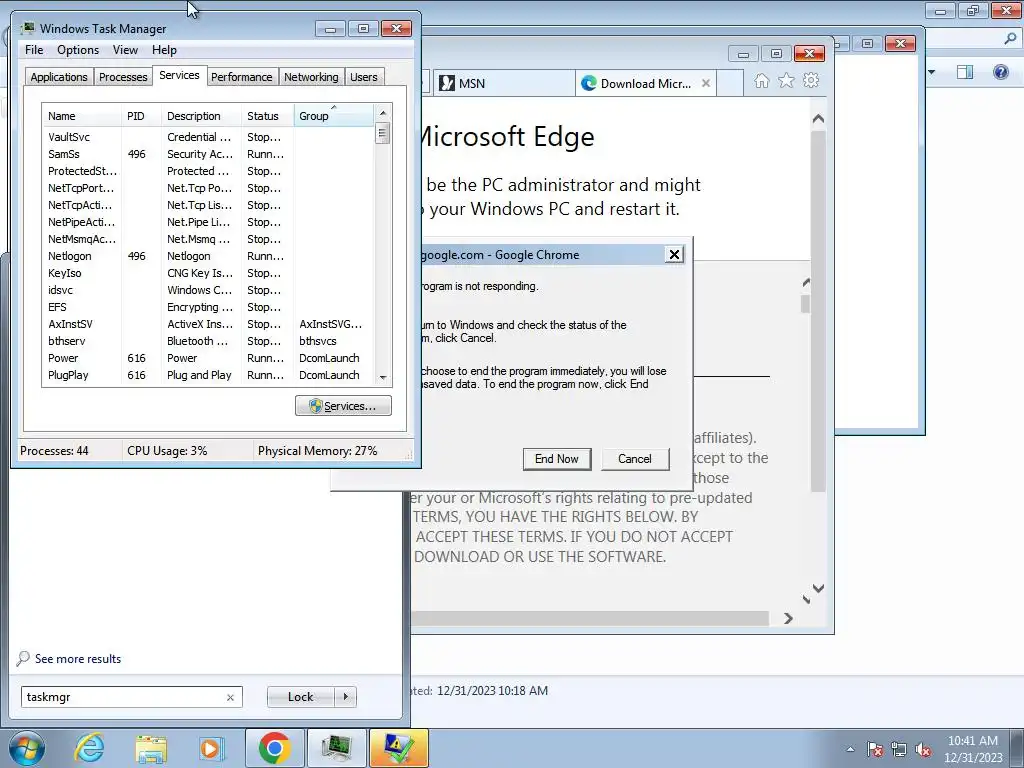The image size is (1024, 768).
Task: Click the Services... button
Action: tap(344, 406)
